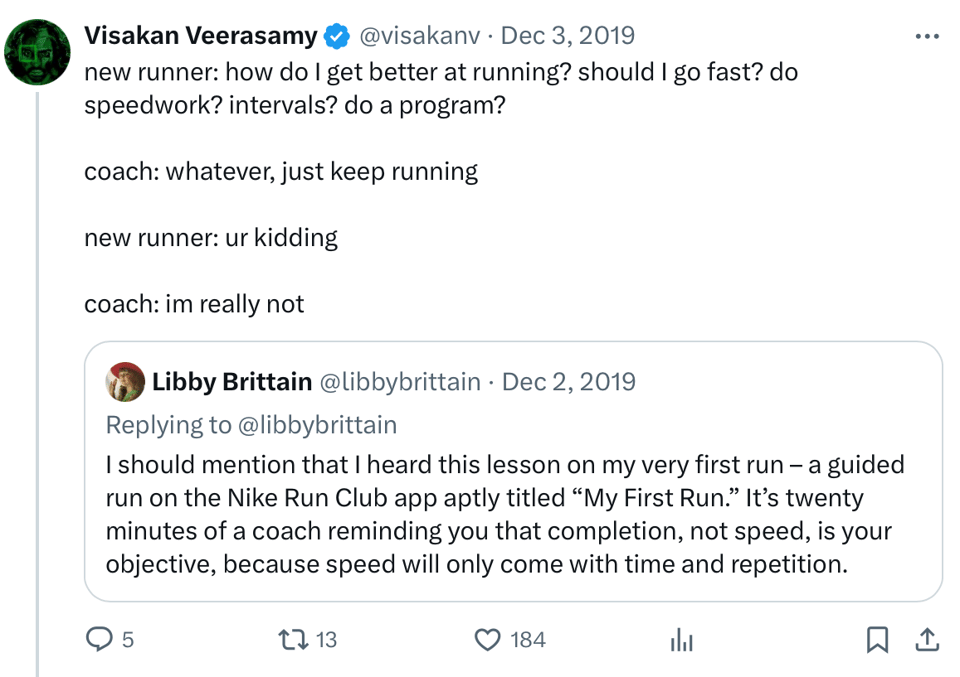This screenshot has width=960, height=677.
Task: Click the retweet arrows icon
Action: (x=293, y=640)
